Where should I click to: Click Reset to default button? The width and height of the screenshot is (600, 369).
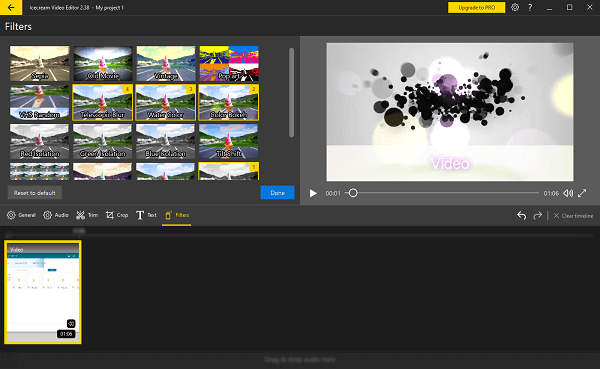coord(35,193)
